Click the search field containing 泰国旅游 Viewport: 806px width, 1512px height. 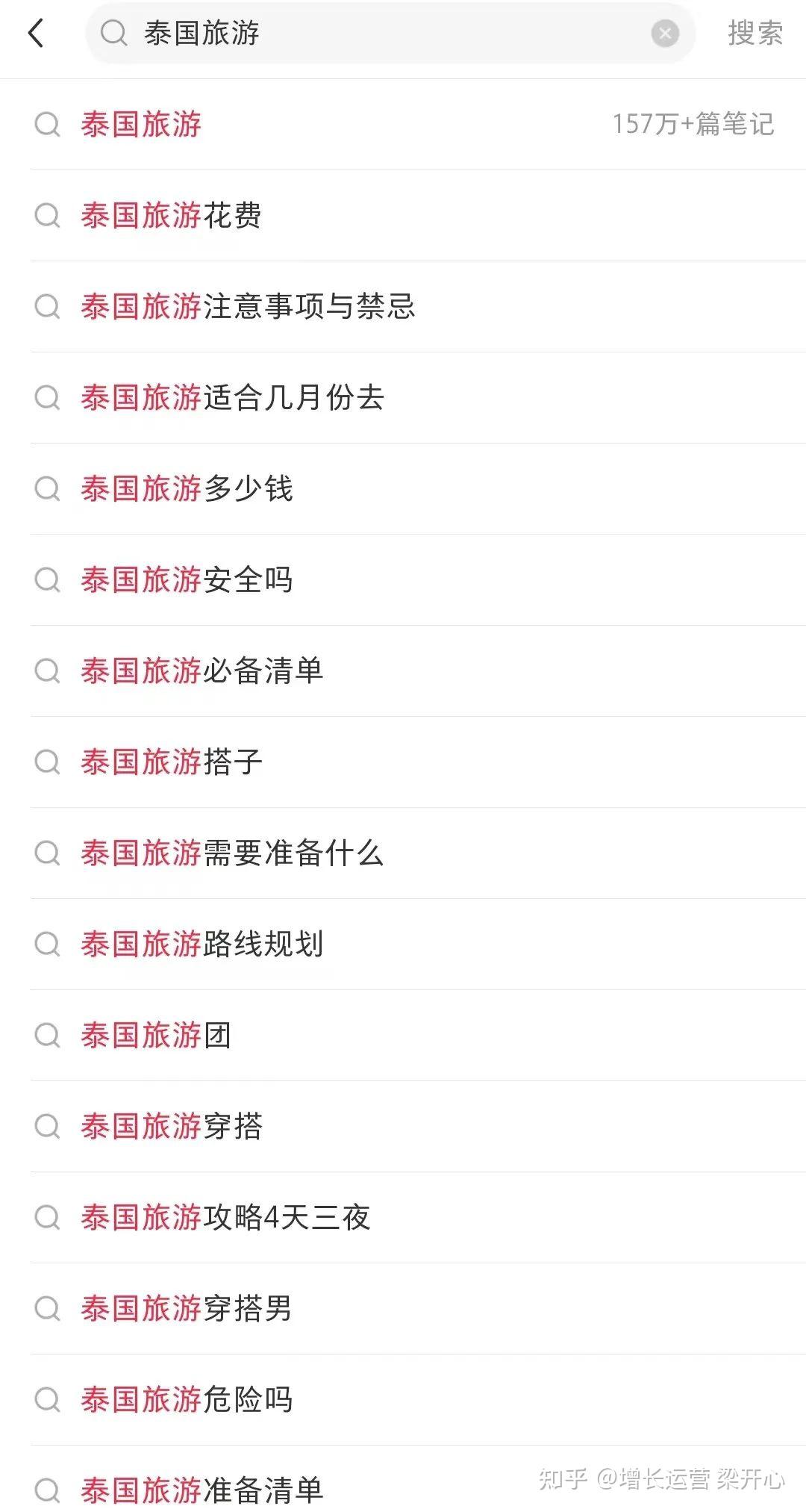point(388,34)
